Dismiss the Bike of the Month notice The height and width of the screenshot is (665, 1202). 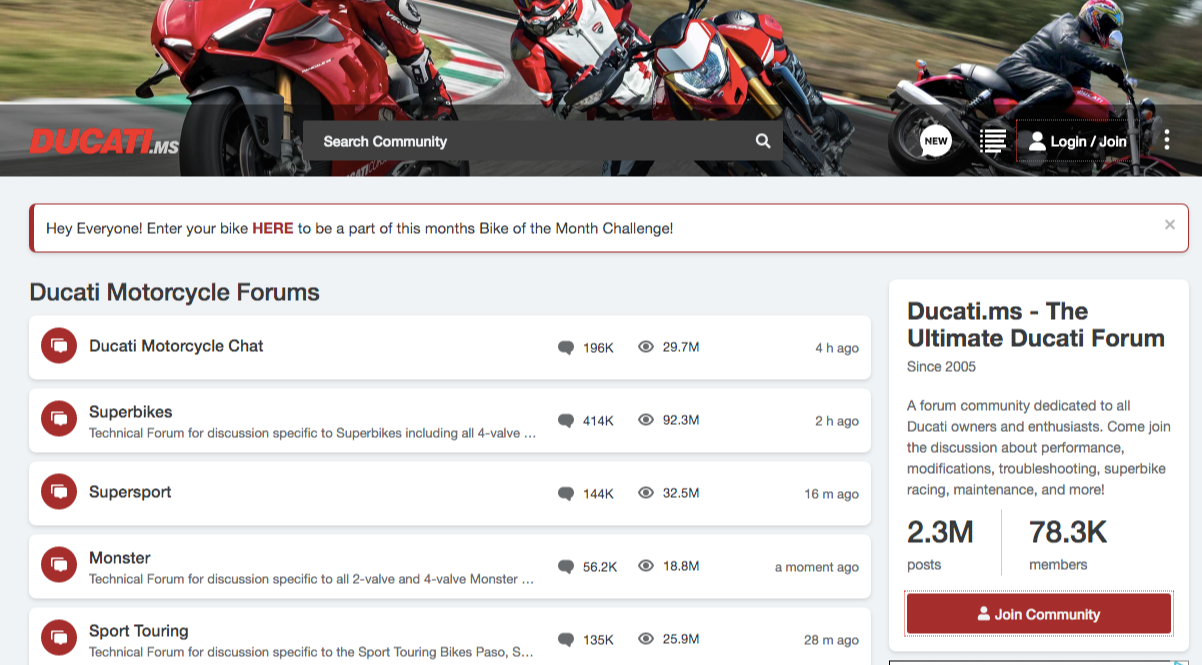(x=1170, y=225)
